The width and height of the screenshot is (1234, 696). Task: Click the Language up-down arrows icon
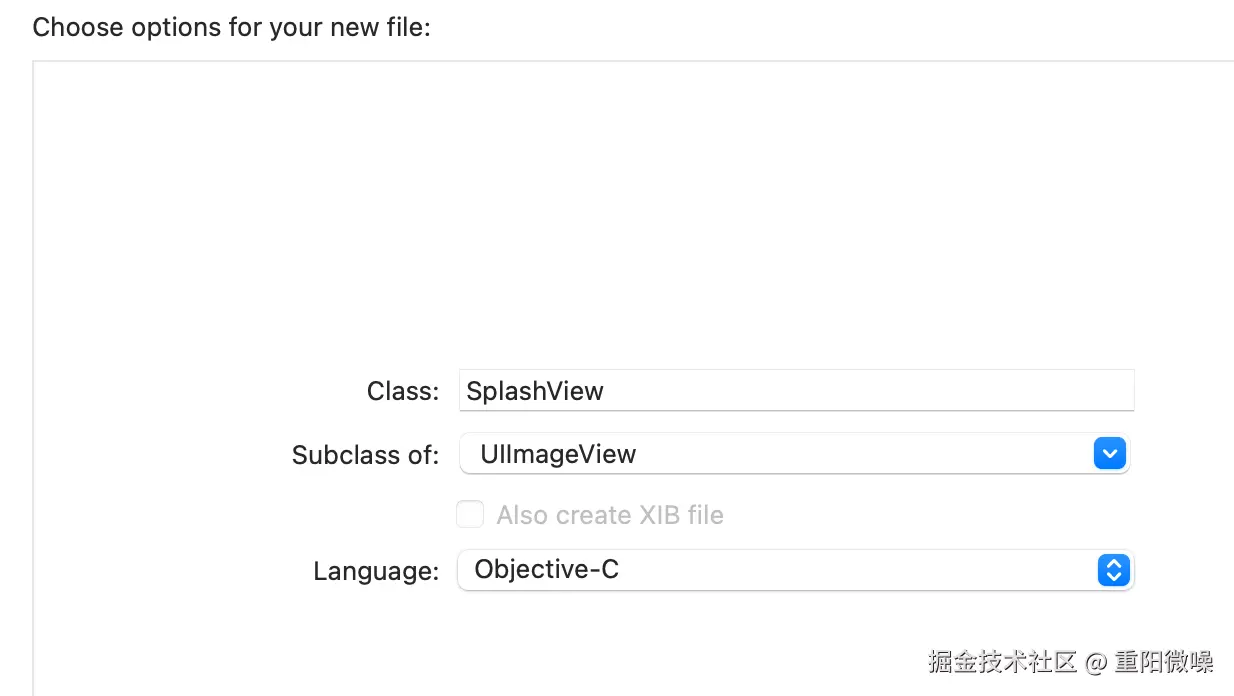tap(1113, 570)
